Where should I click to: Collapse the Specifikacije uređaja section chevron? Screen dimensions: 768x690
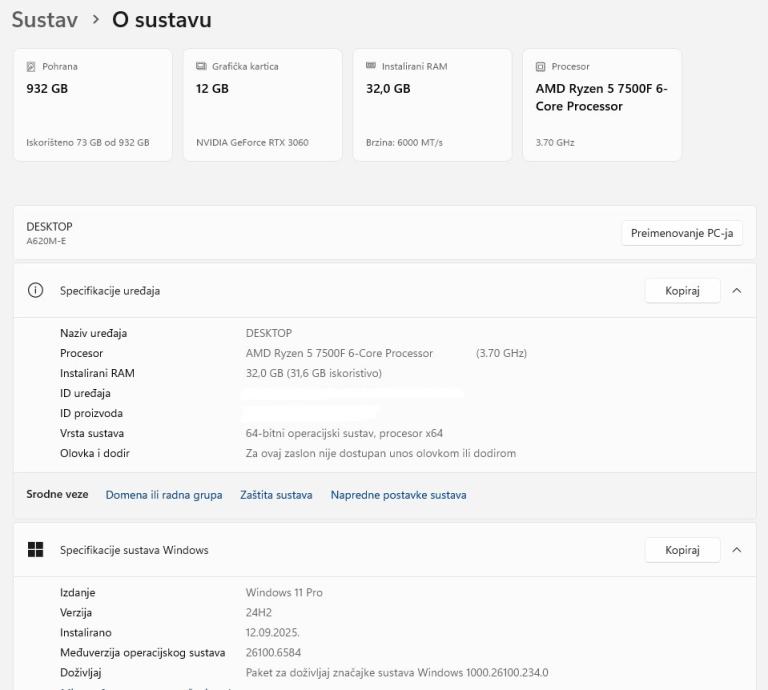pyautogui.click(x=737, y=291)
